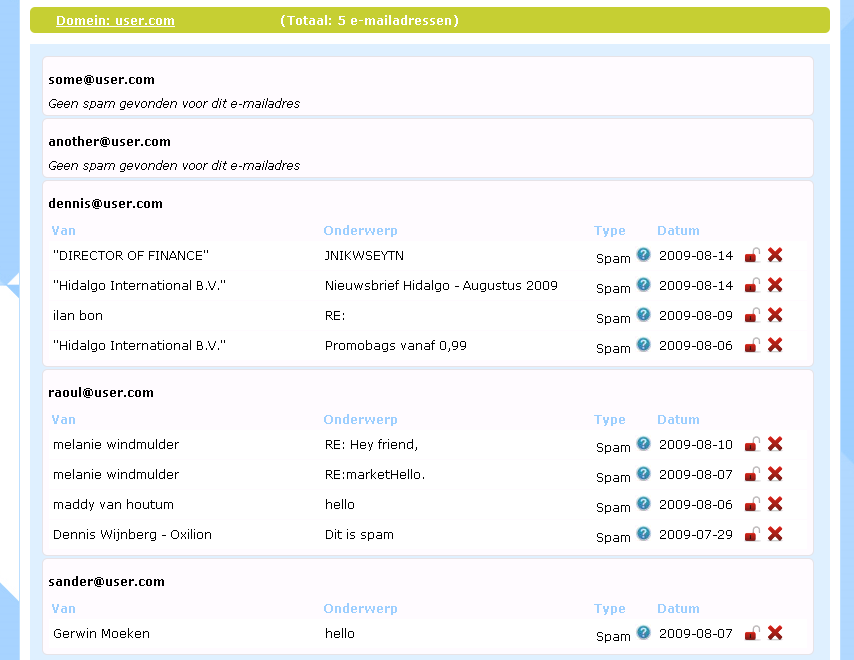Delete the RE: Hey friend, message
The image size is (854, 660).
click(774, 444)
